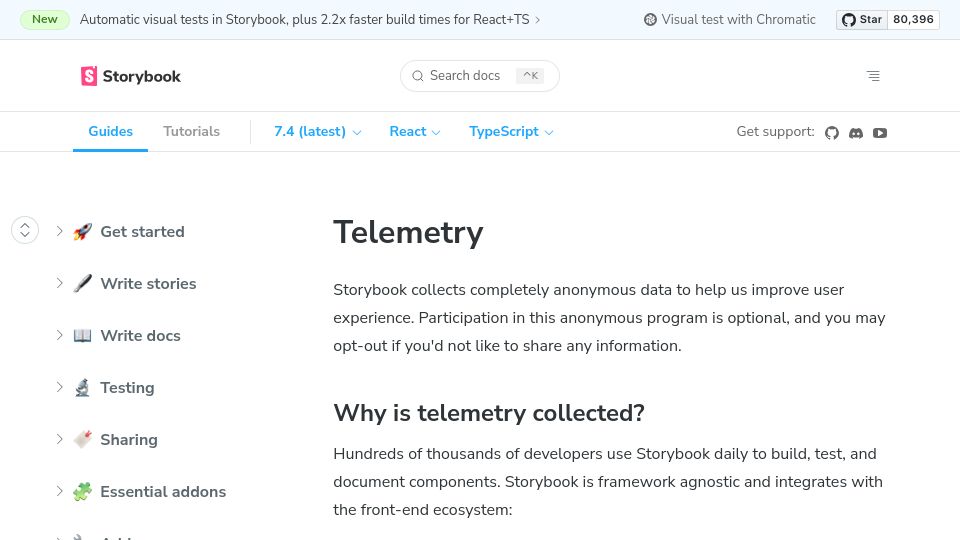
Task: Click the Get support: label
Action: (x=775, y=132)
